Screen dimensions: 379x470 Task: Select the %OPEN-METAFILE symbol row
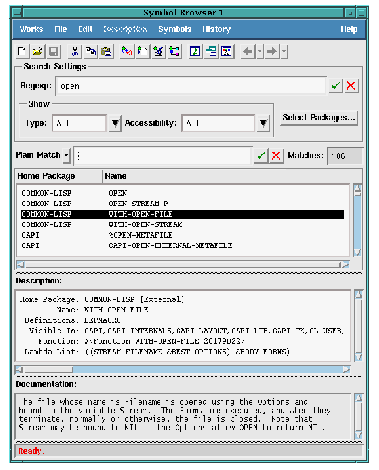coord(182,235)
